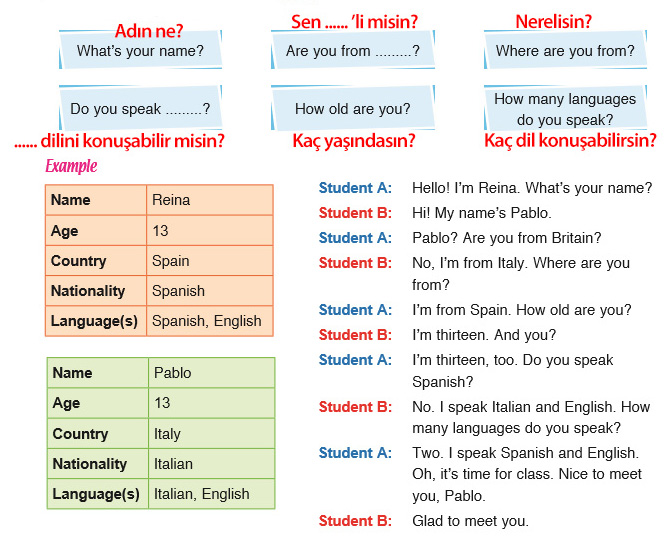
Task: Click the "How old are you?" card
Action: tap(353, 109)
